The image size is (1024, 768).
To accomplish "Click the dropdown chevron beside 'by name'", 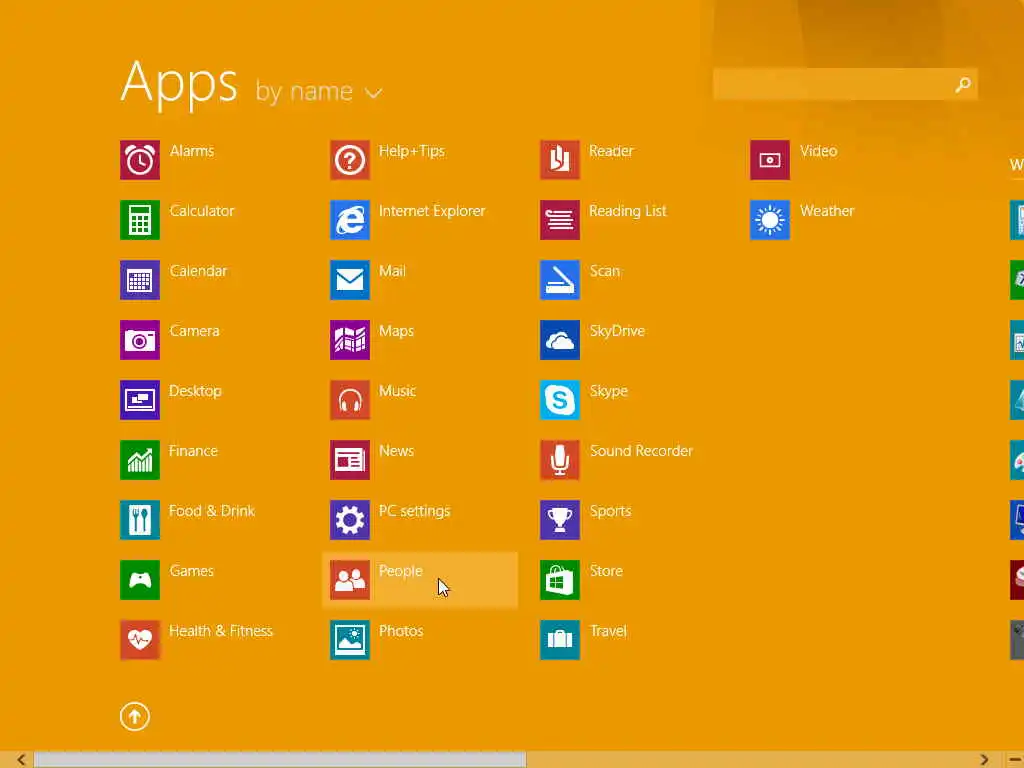I will pos(374,93).
